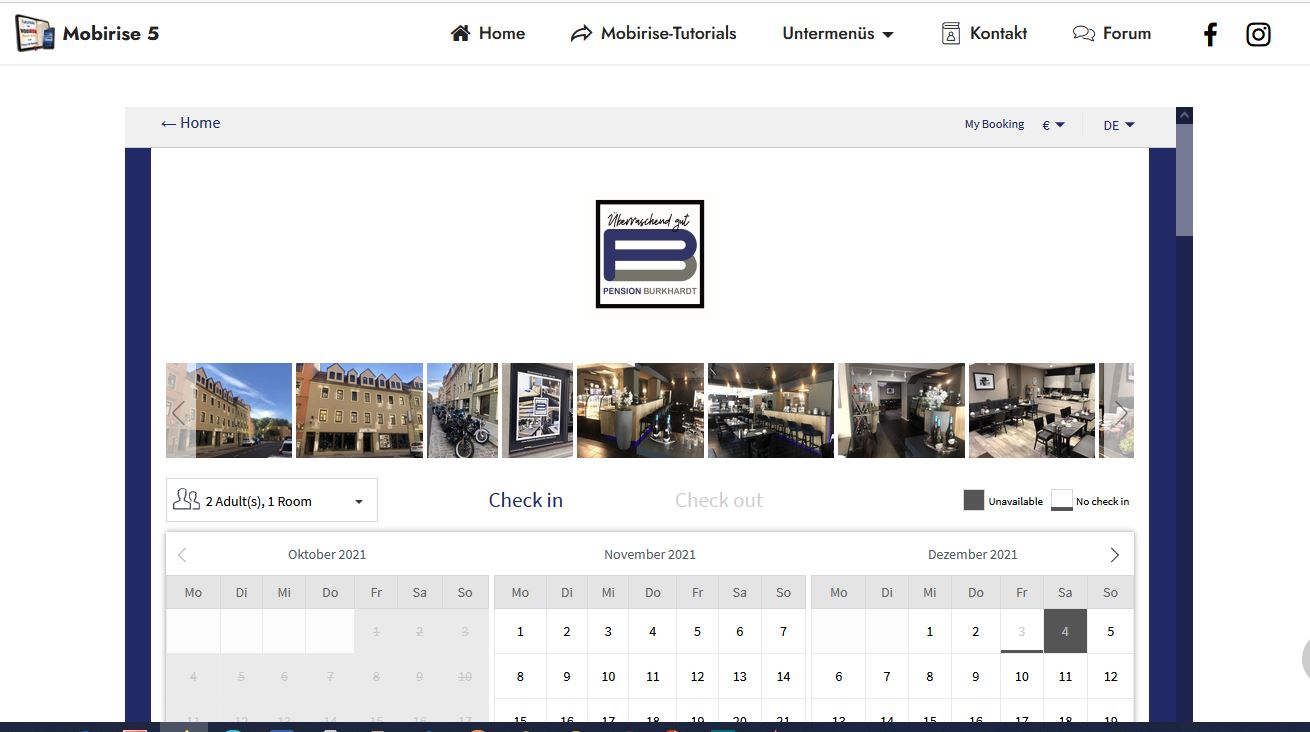Click the ← Home back link
The height and width of the screenshot is (732, 1310).
coord(190,123)
